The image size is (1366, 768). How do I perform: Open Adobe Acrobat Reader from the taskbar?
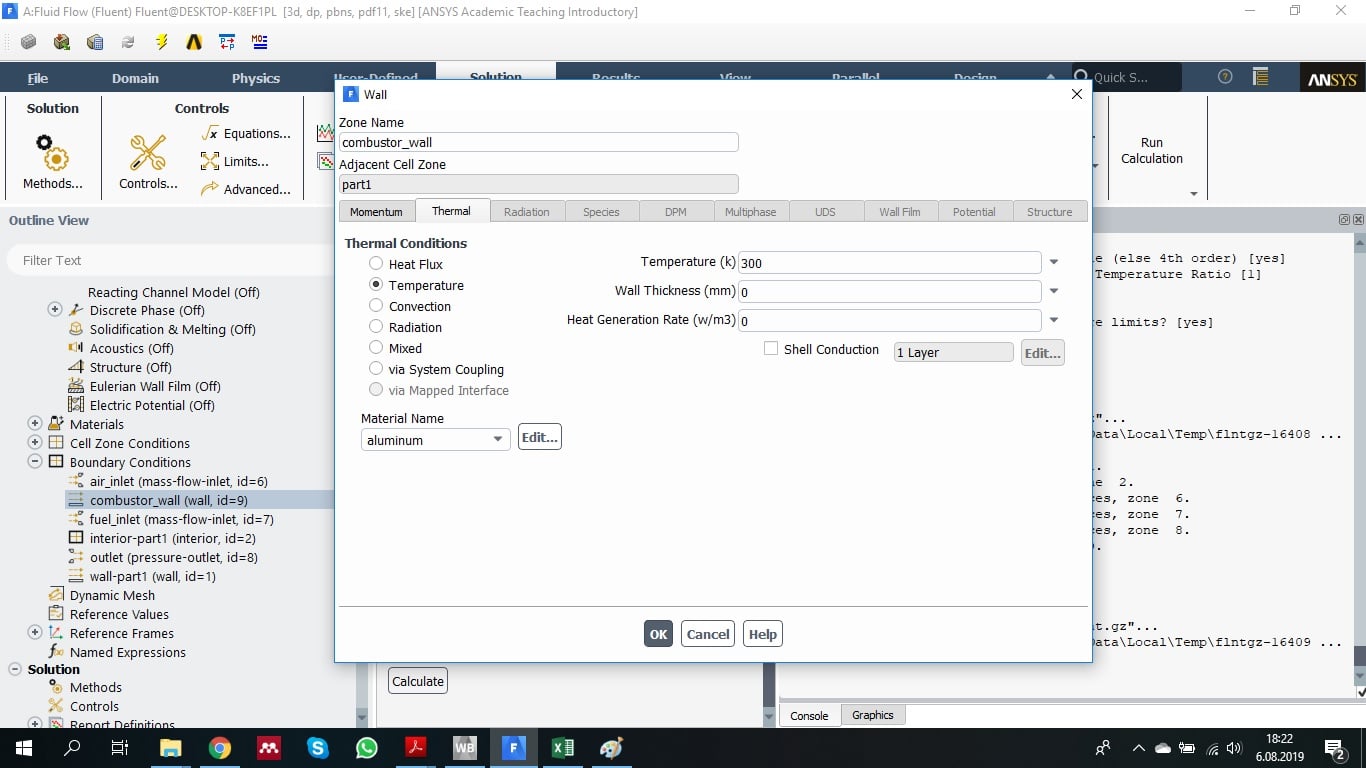click(x=416, y=747)
